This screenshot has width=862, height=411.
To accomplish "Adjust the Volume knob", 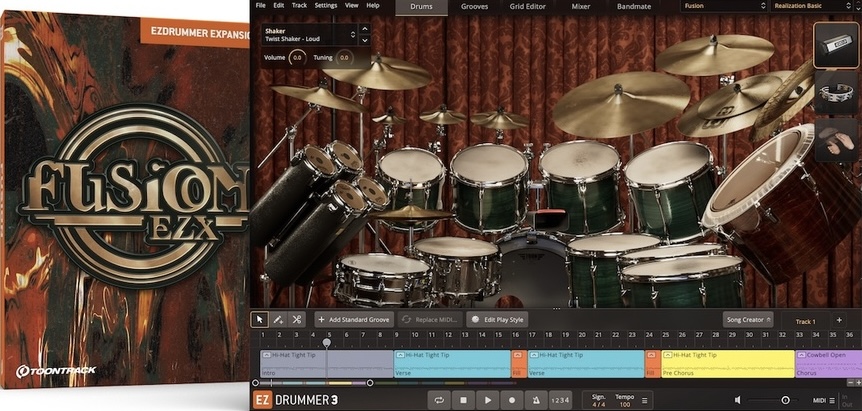I will point(297,58).
